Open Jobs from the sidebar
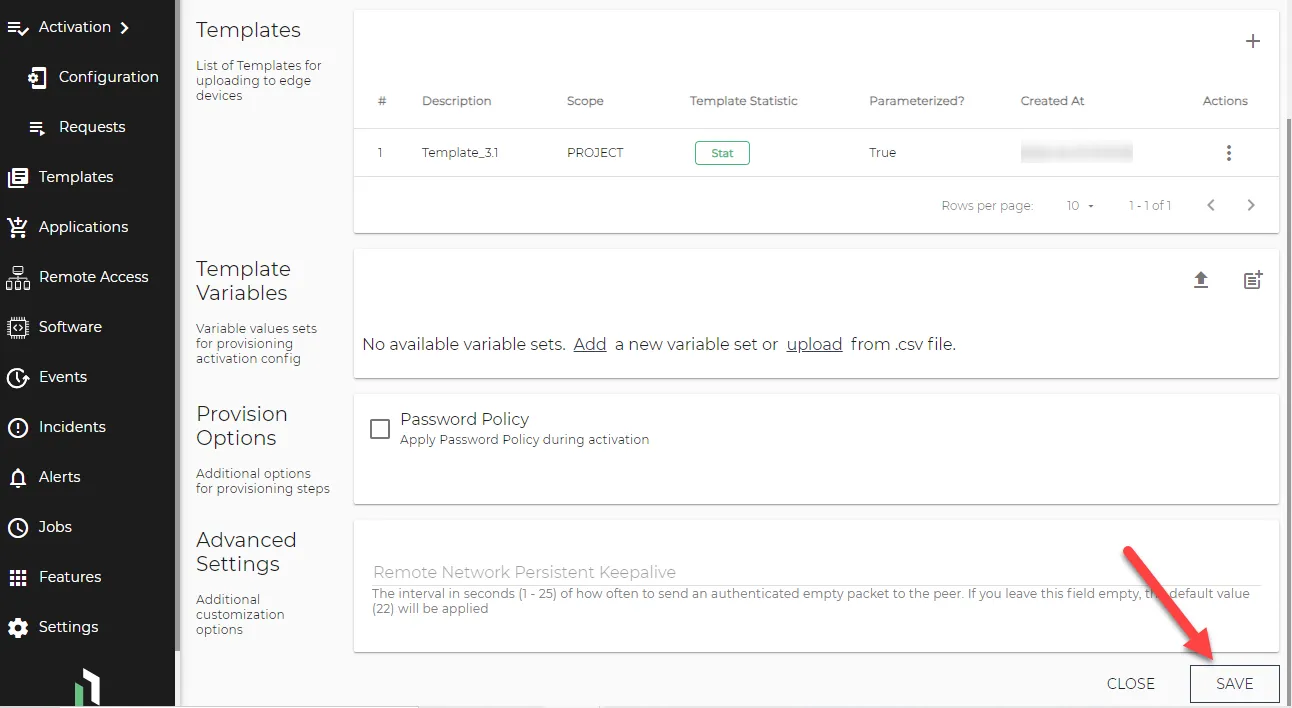The width and height of the screenshot is (1292, 708). click(x=55, y=527)
